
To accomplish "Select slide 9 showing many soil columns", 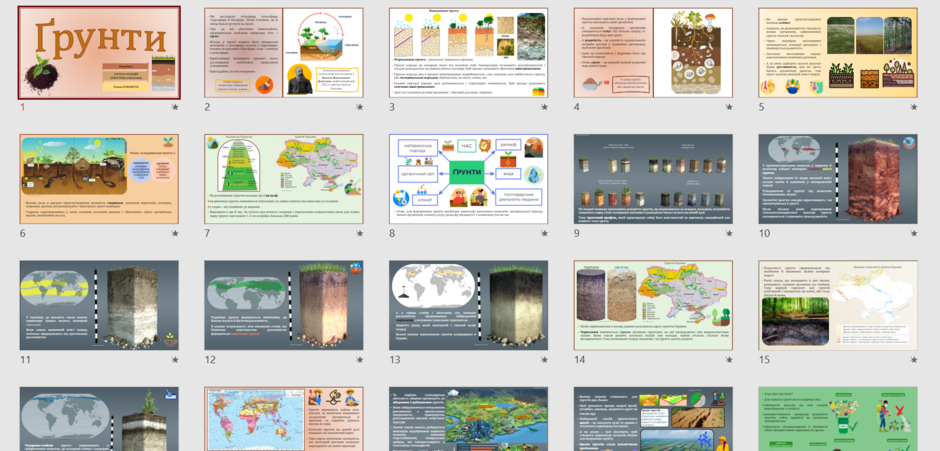I will click(653, 179).
